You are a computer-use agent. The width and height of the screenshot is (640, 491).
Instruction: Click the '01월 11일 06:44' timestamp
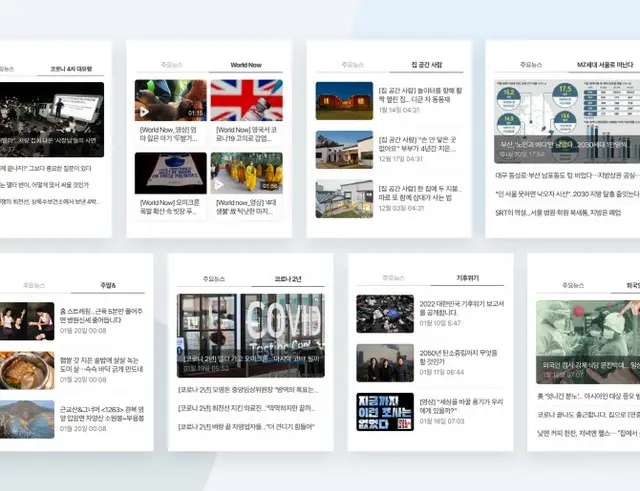(442, 372)
